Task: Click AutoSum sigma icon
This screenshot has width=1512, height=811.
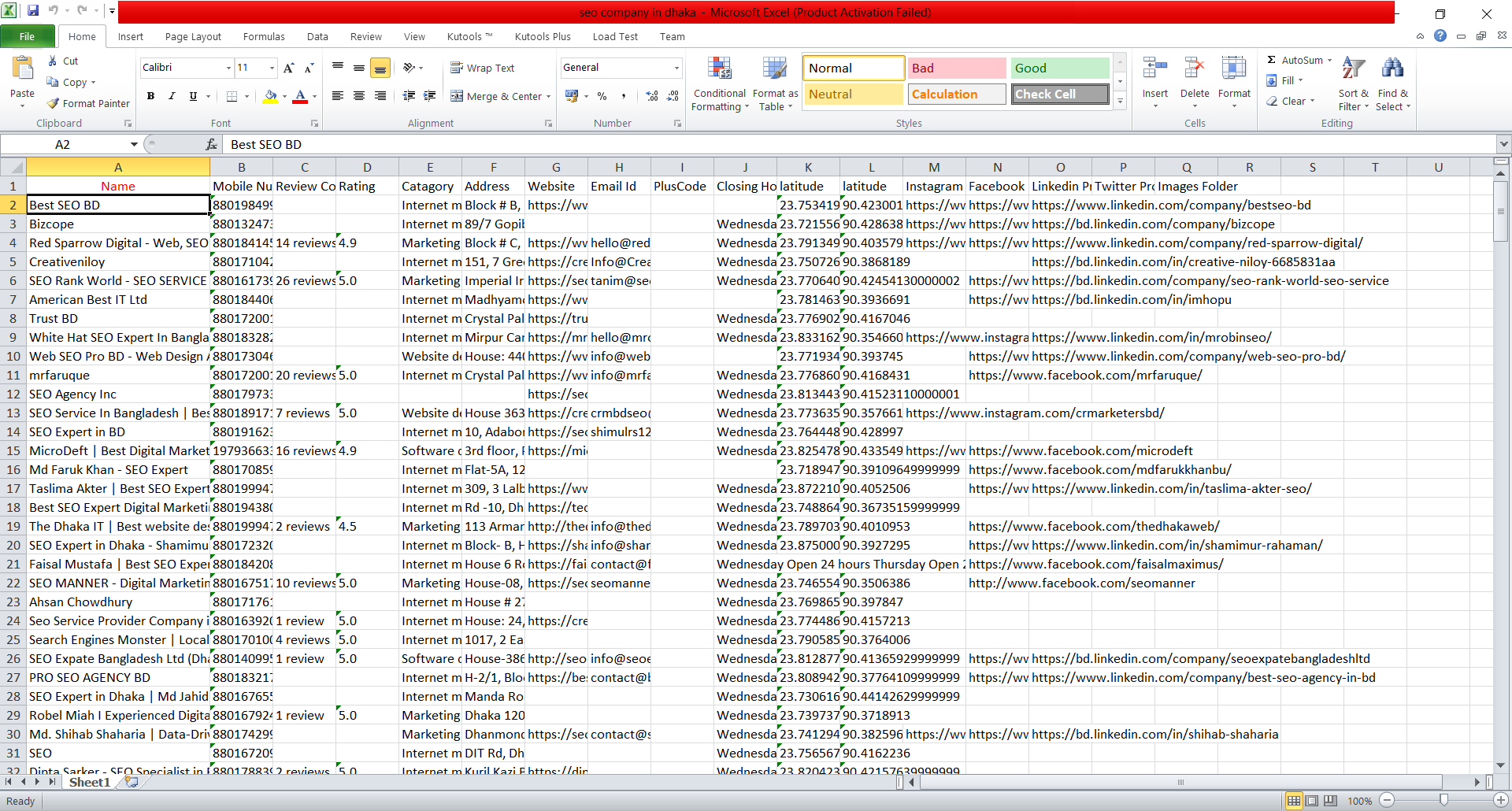Action: 1271,60
